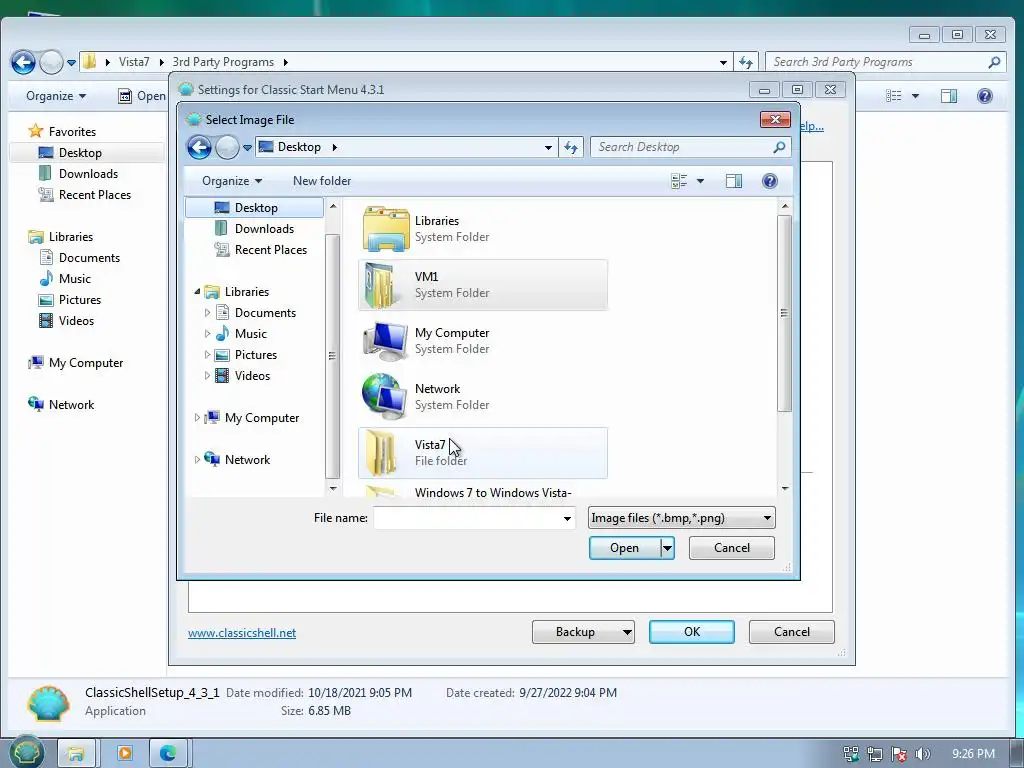Screen dimensions: 1024x768
Task: Expand Network node in dialog tree
Action: click(x=197, y=460)
